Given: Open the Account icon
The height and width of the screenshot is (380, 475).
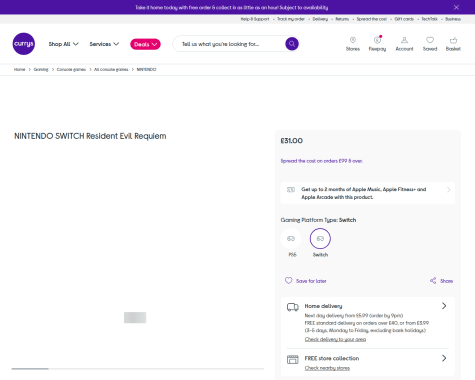Looking at the screenshot, I should pyautogui.click(x=404, y=40).
